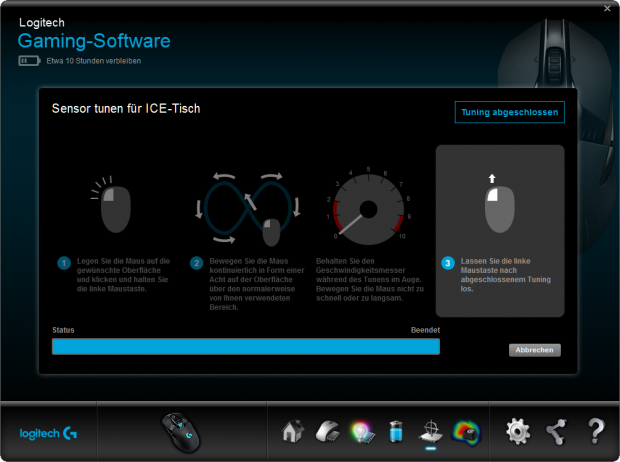Image resolution: width=620 pixels, height=462 pixels.
Task: Click the 'Lassen Sie die linke Maustaste' instruction
Action: tap(505, 275)
